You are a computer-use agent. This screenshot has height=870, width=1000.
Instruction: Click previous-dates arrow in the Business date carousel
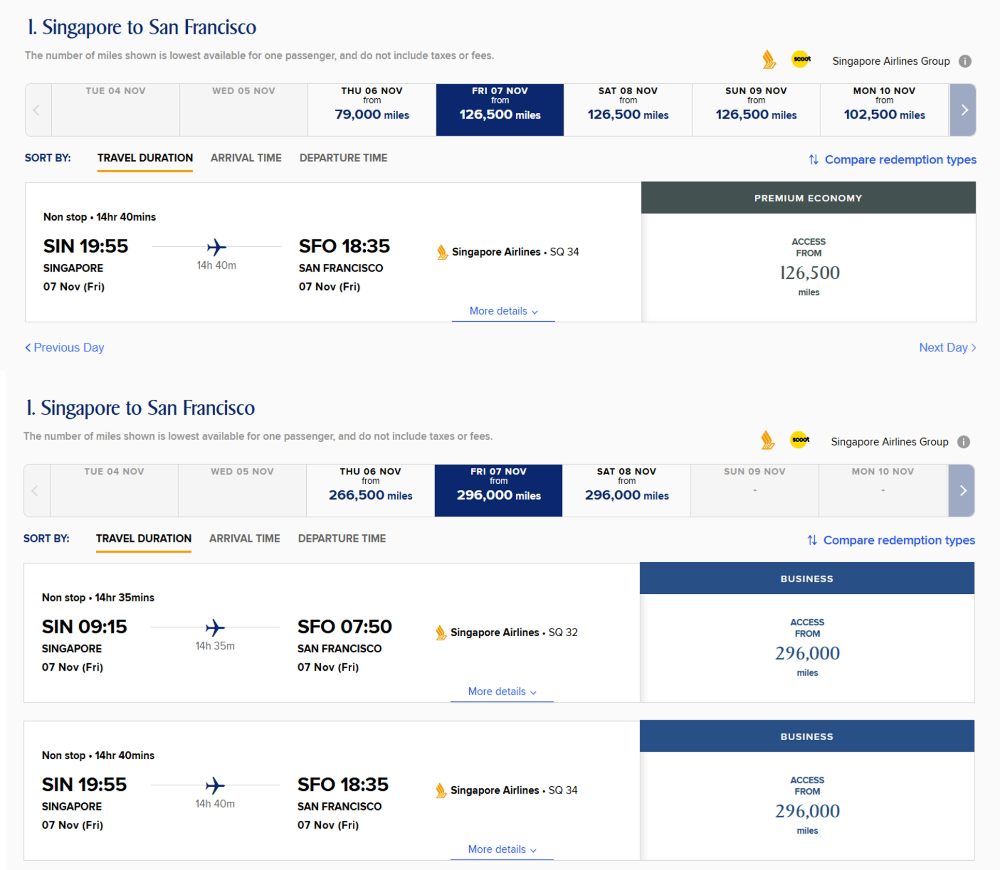pyautogui.click(x=35, y=491)
